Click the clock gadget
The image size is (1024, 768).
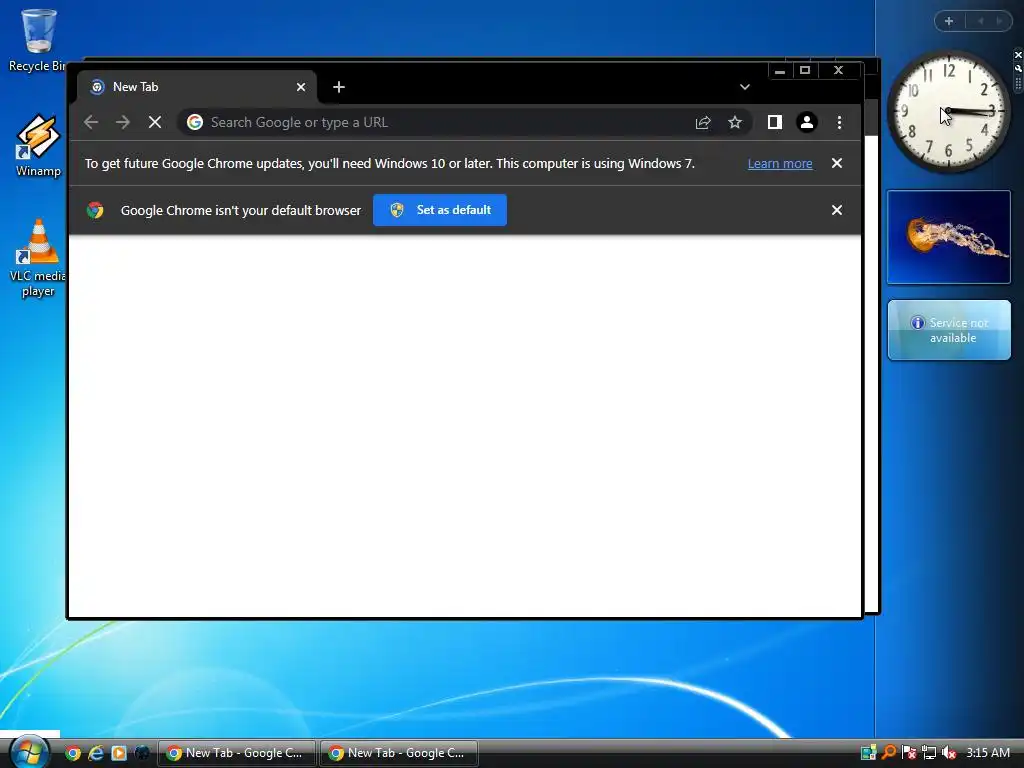pos(948,112)
